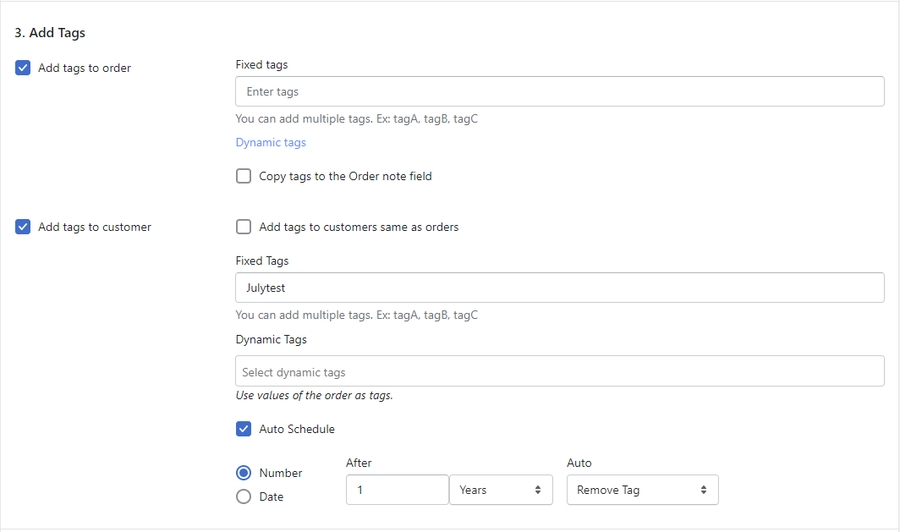
Task: Disable the Auto Schedule checkbox
Action: click(244, 429)
